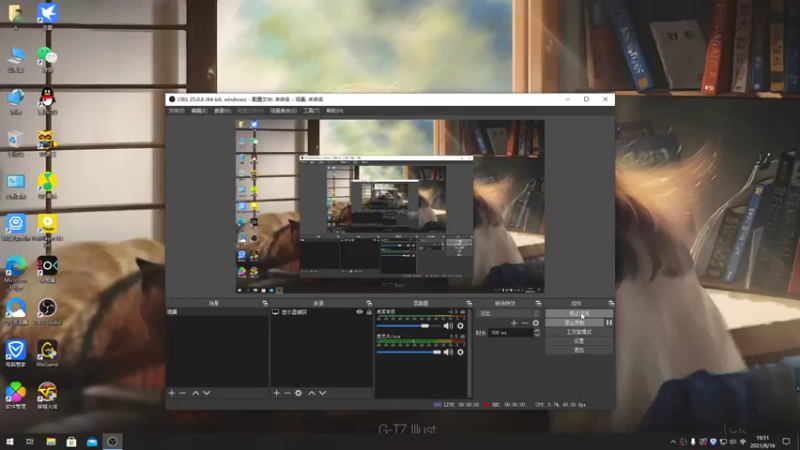This screenshot has height=450, width=800.
Task: Select the Display Capture source row
Action: (x=321, y=312)
